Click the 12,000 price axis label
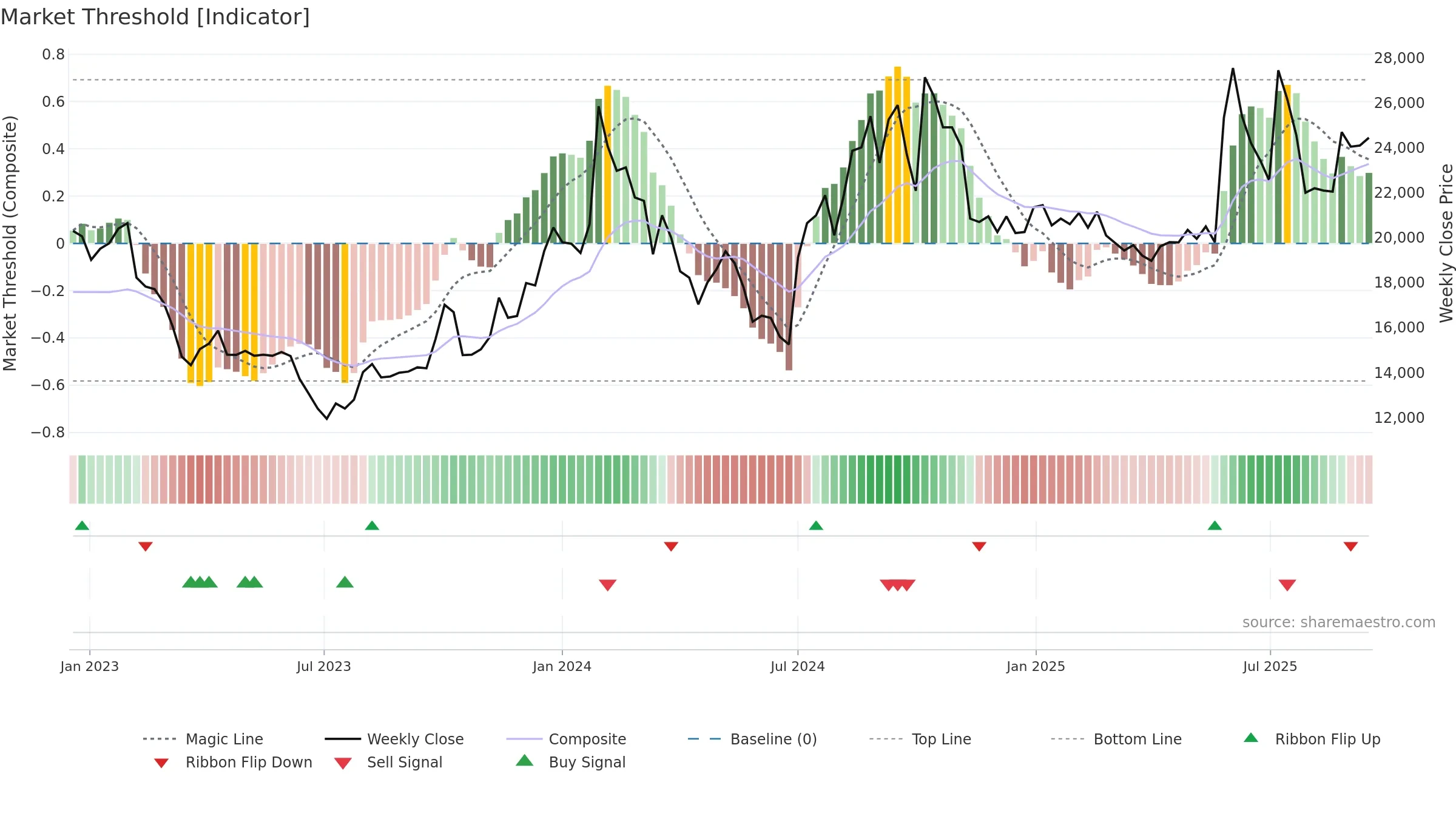 [x=1400, y=418]
